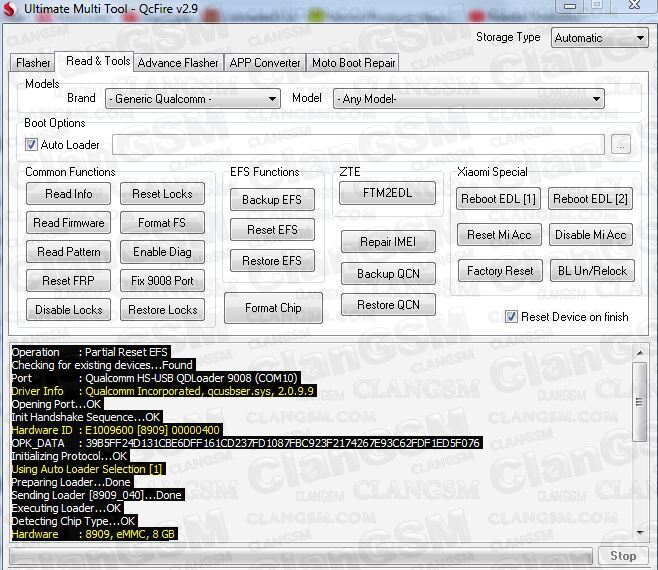Click the "Driver Info" log line
The width and height of the screenshot is (658, 570).
(x=163, y=391)
